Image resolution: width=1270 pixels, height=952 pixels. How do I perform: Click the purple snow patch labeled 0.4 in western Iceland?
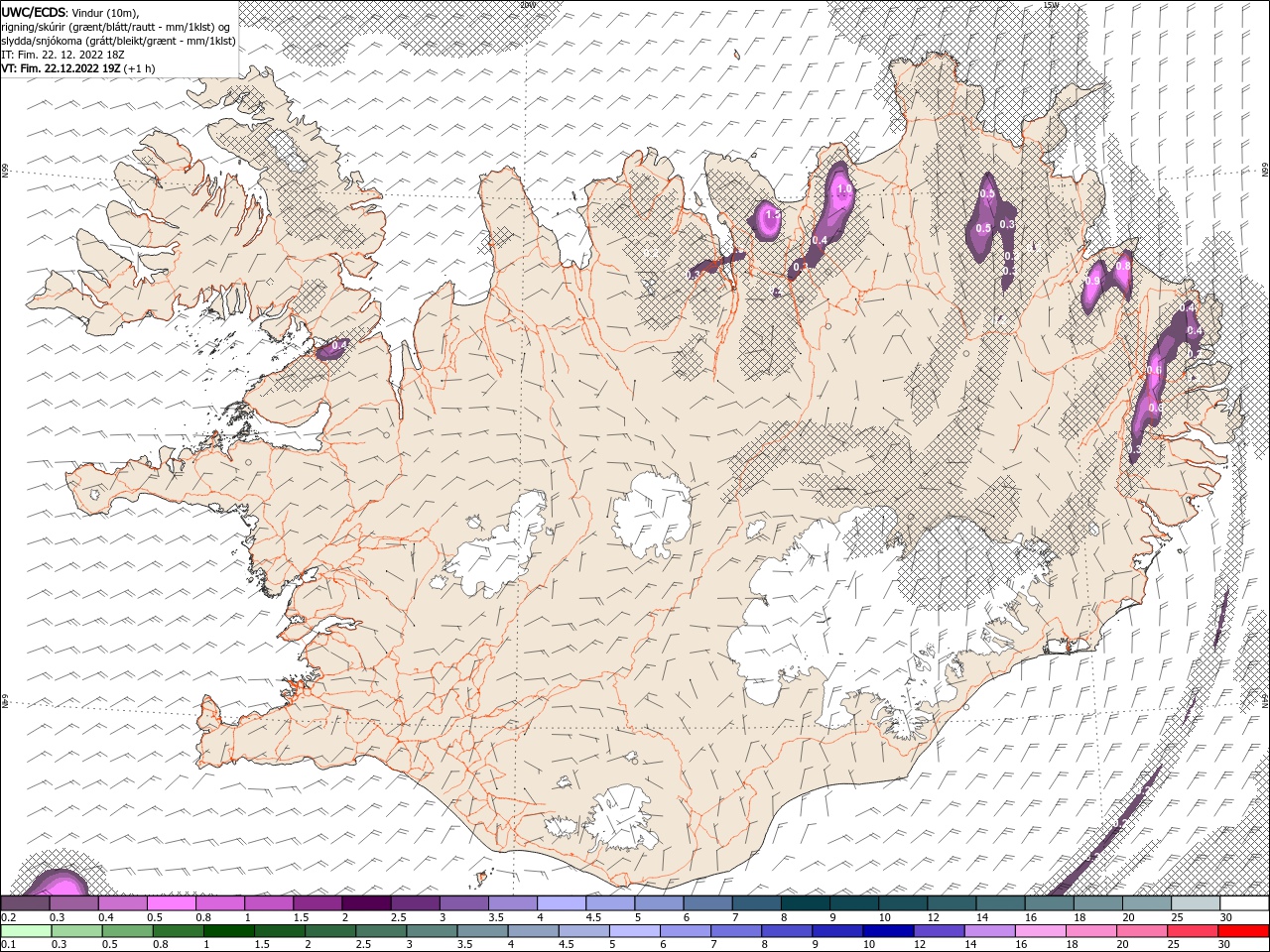332,348
